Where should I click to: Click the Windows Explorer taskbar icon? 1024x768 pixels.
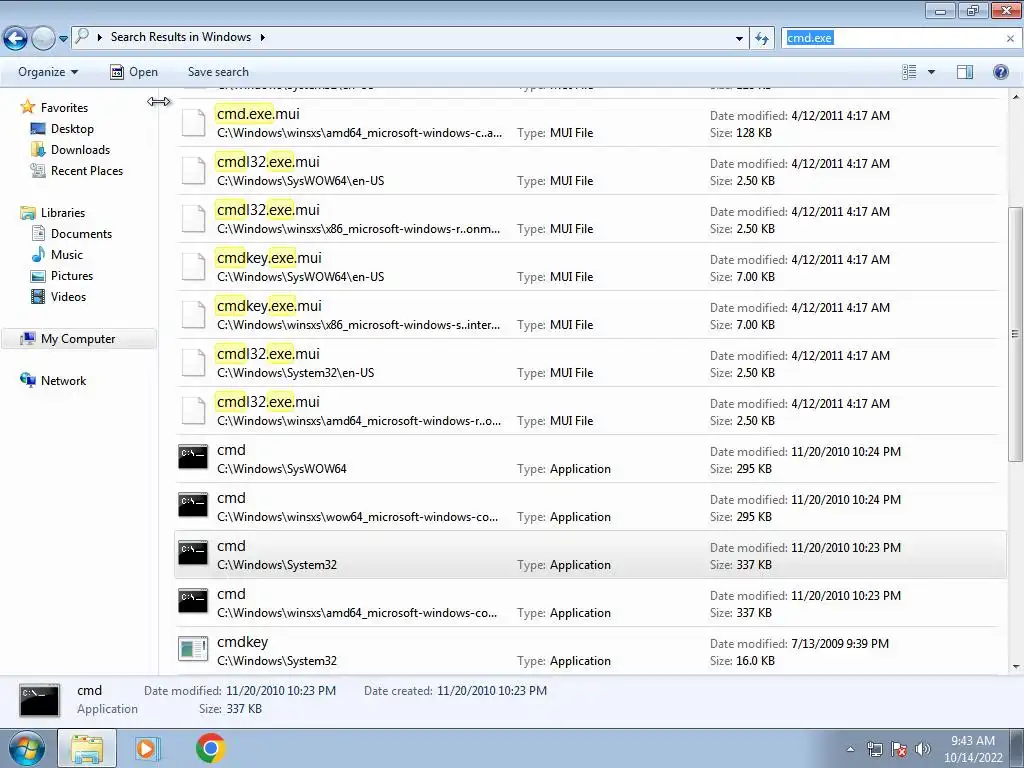point(87,748)
